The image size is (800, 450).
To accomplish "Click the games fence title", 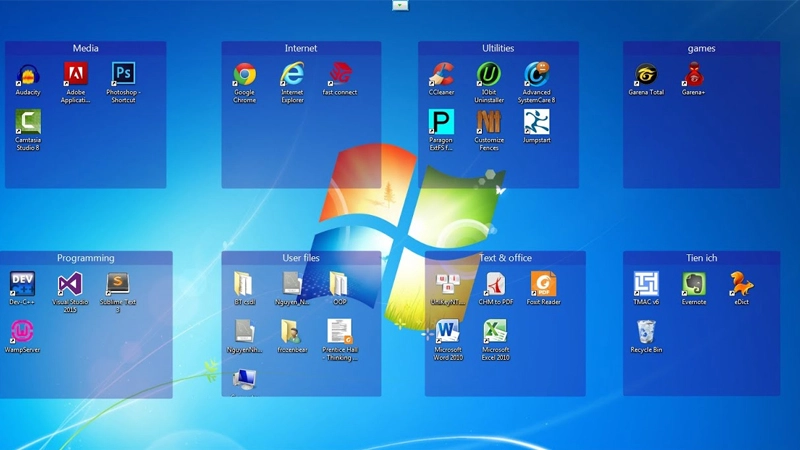I will coord(702,48).
